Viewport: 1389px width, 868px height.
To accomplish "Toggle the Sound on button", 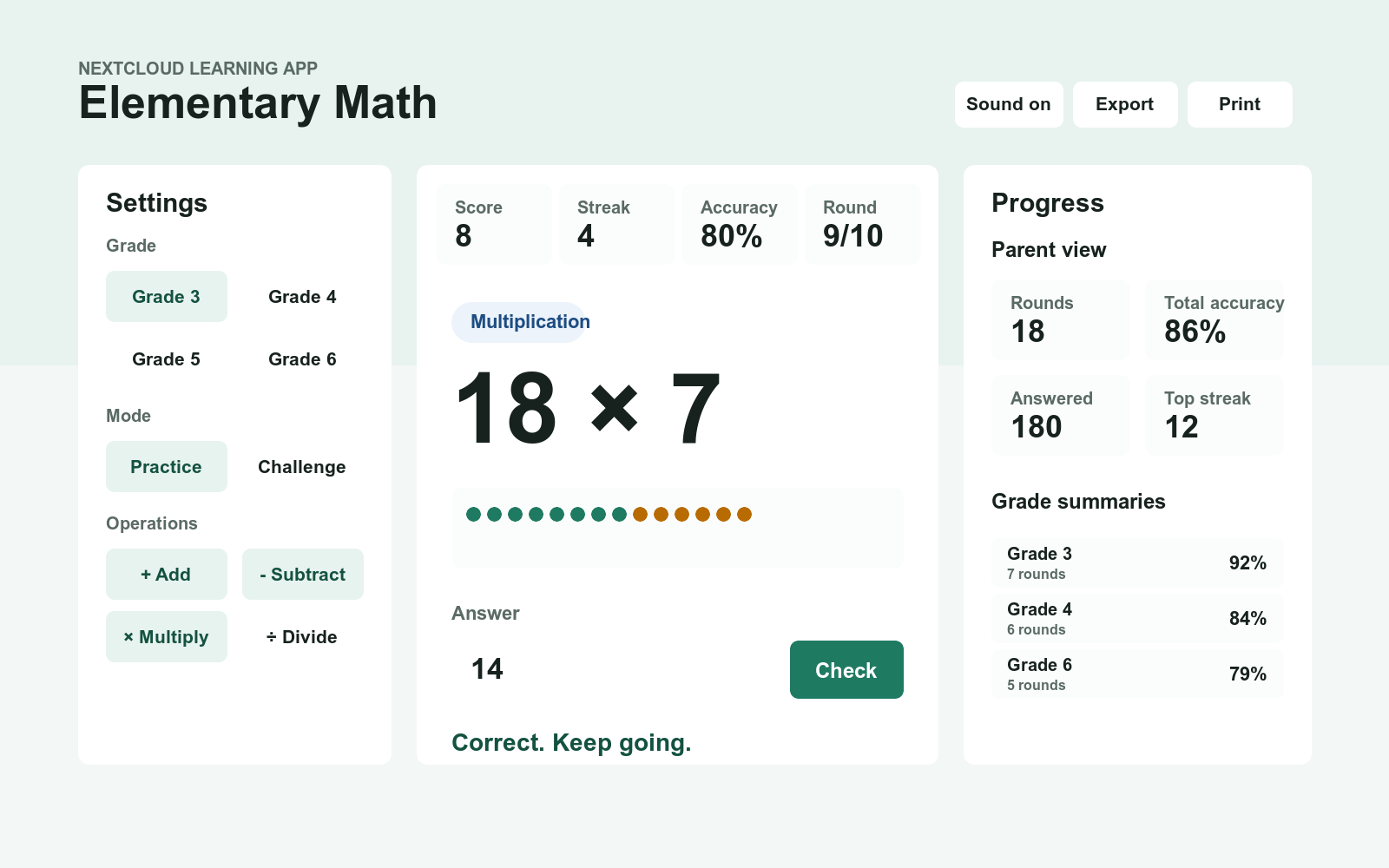I will 1009,104.
